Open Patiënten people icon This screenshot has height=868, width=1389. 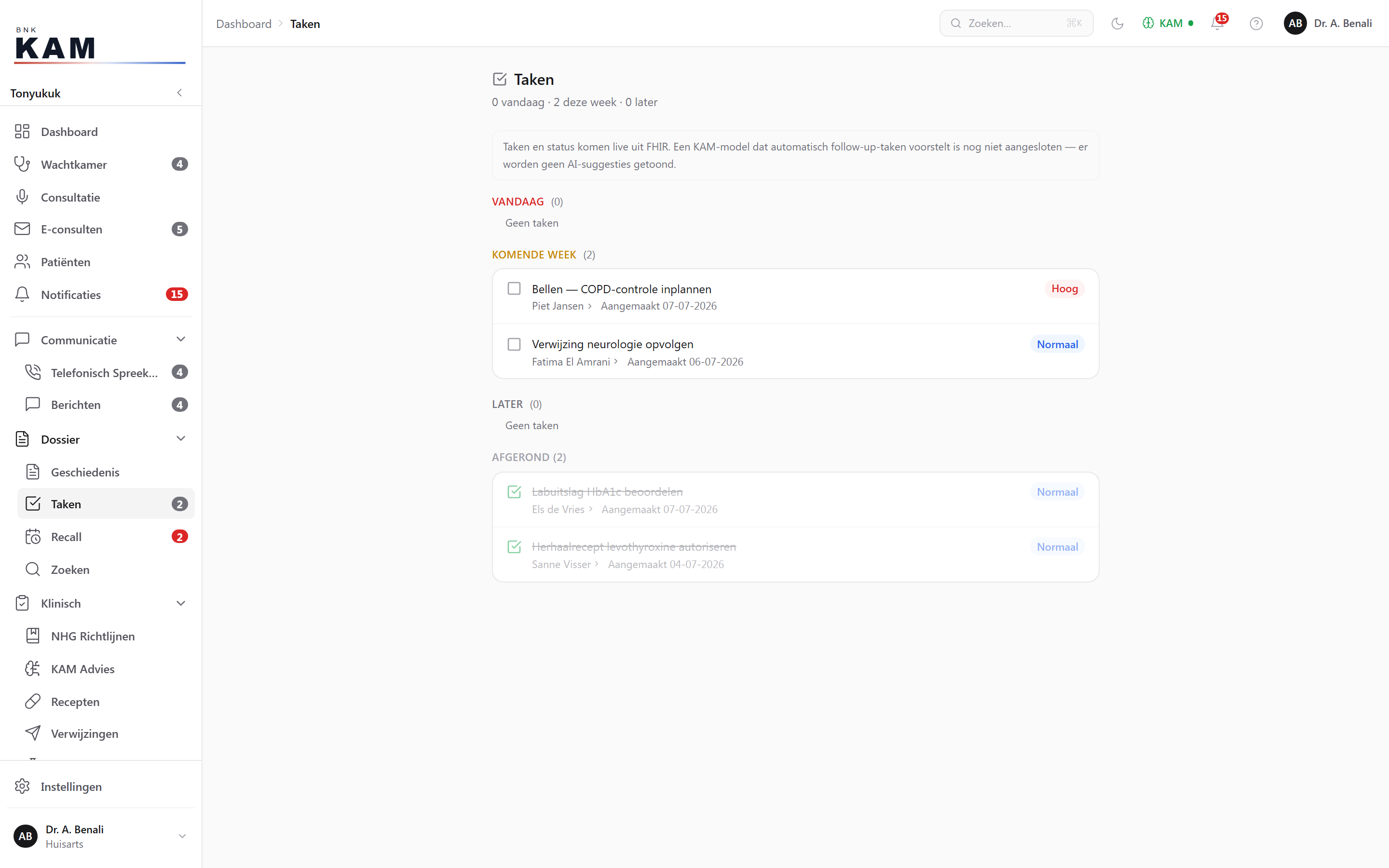coord(22,262)
